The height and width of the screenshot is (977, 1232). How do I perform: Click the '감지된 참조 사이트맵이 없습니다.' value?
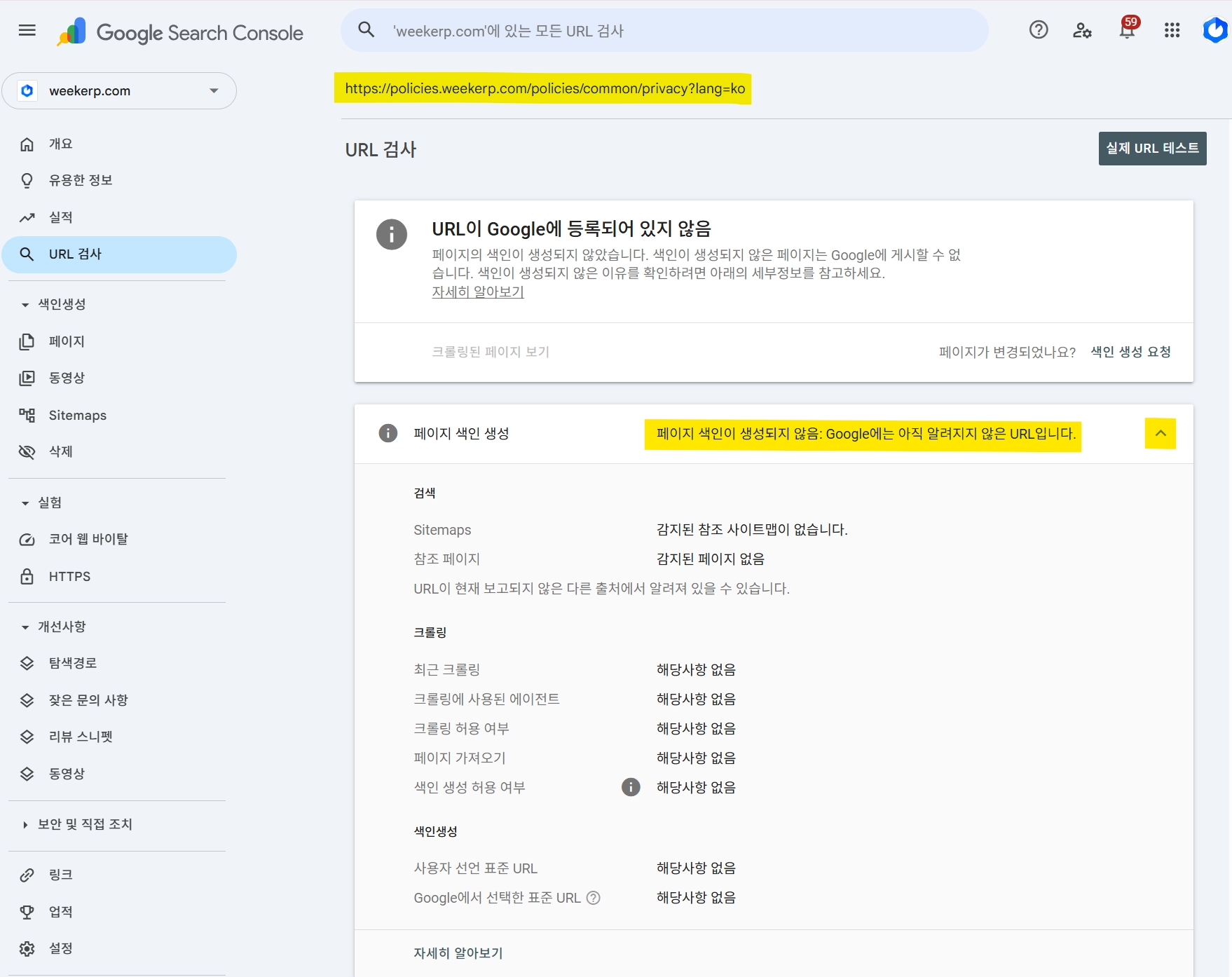pos(752,530)
